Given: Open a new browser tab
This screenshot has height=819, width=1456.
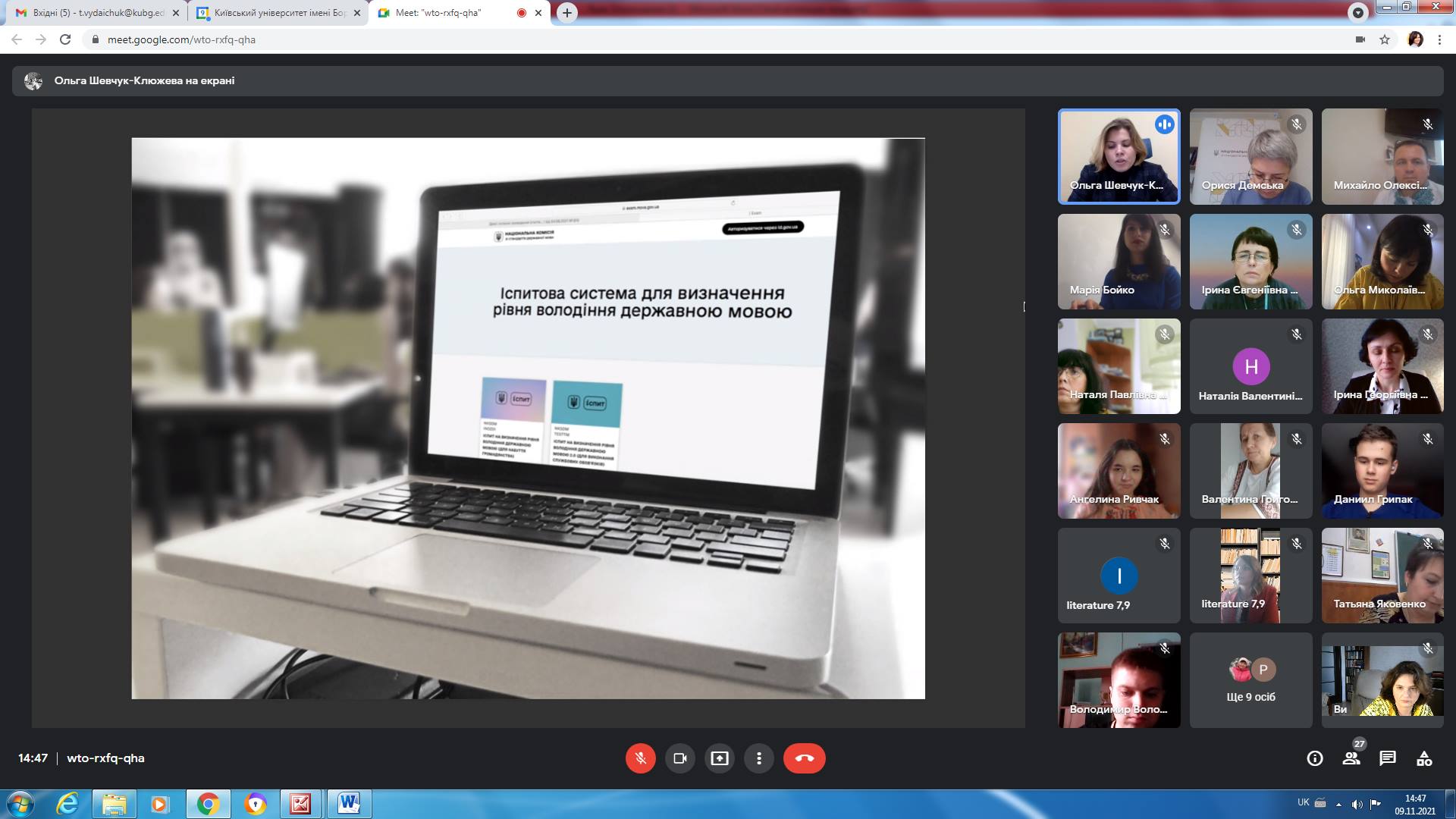Looking at the screenshot, I should click(566, 13).
